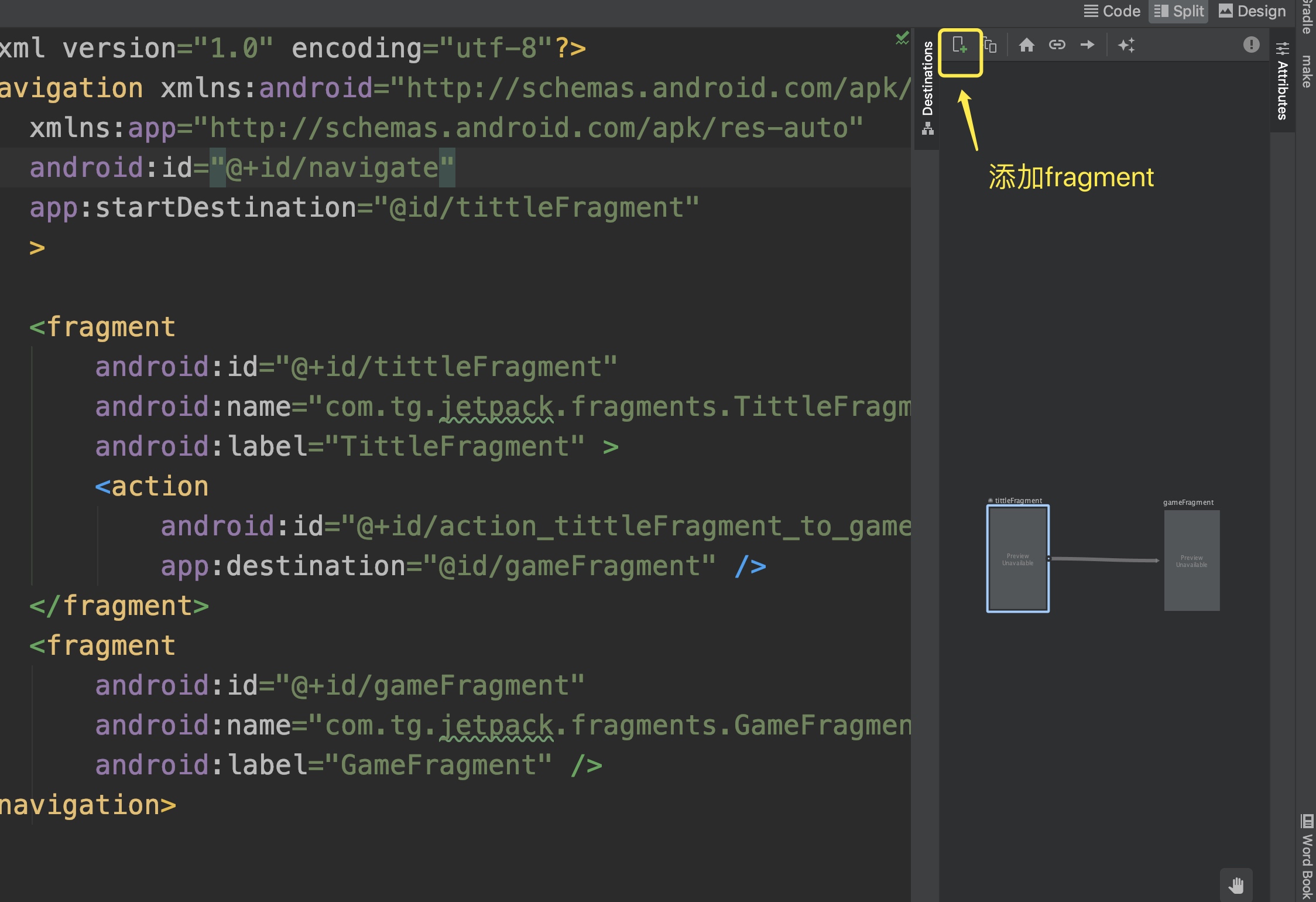This screenshot has width=1316, height=902.
Task: Click android:id="@+id/tittleFragment" line
Action: 356,367
